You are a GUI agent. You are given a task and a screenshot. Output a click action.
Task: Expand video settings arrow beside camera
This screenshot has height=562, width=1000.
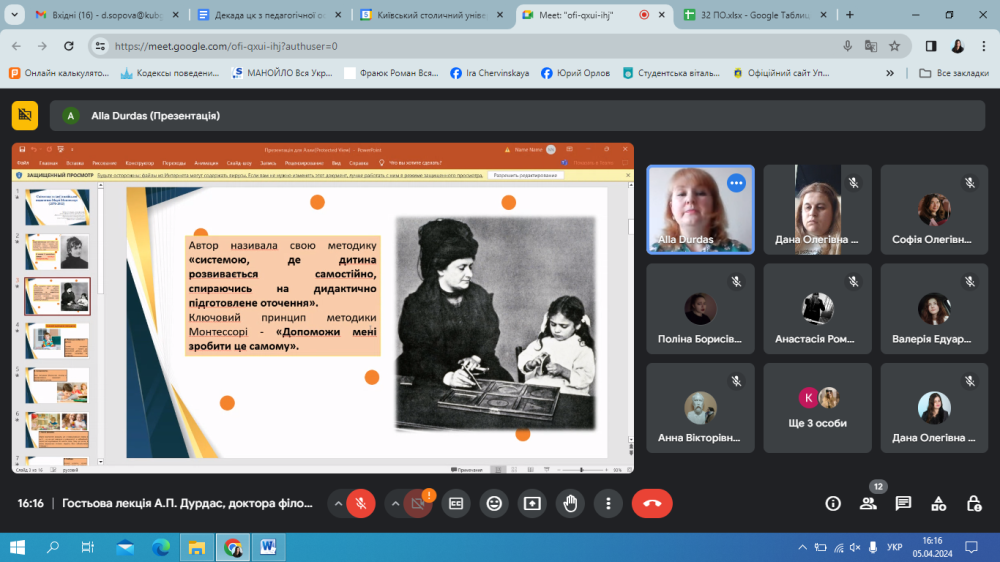pyautogui.click(x=396, y=503)
